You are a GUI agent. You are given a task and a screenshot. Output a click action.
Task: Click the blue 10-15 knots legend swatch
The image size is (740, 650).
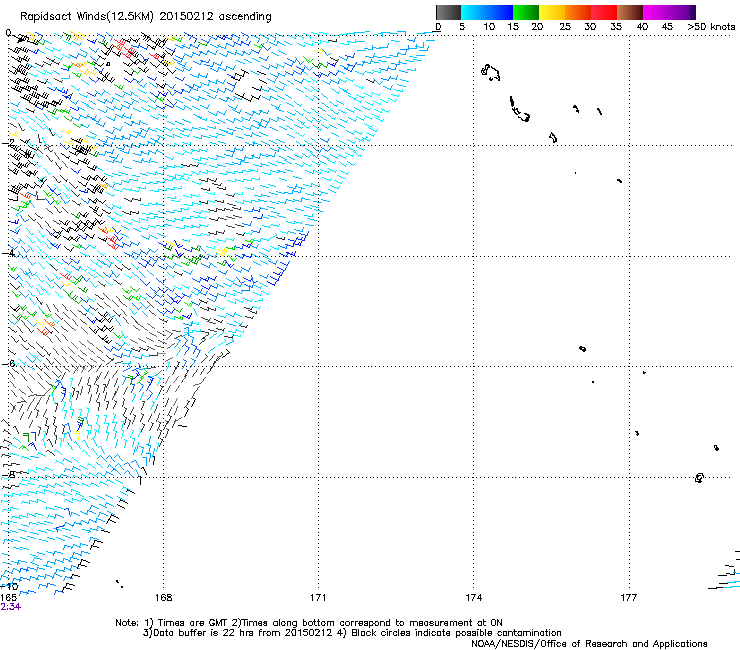(500, 12)
